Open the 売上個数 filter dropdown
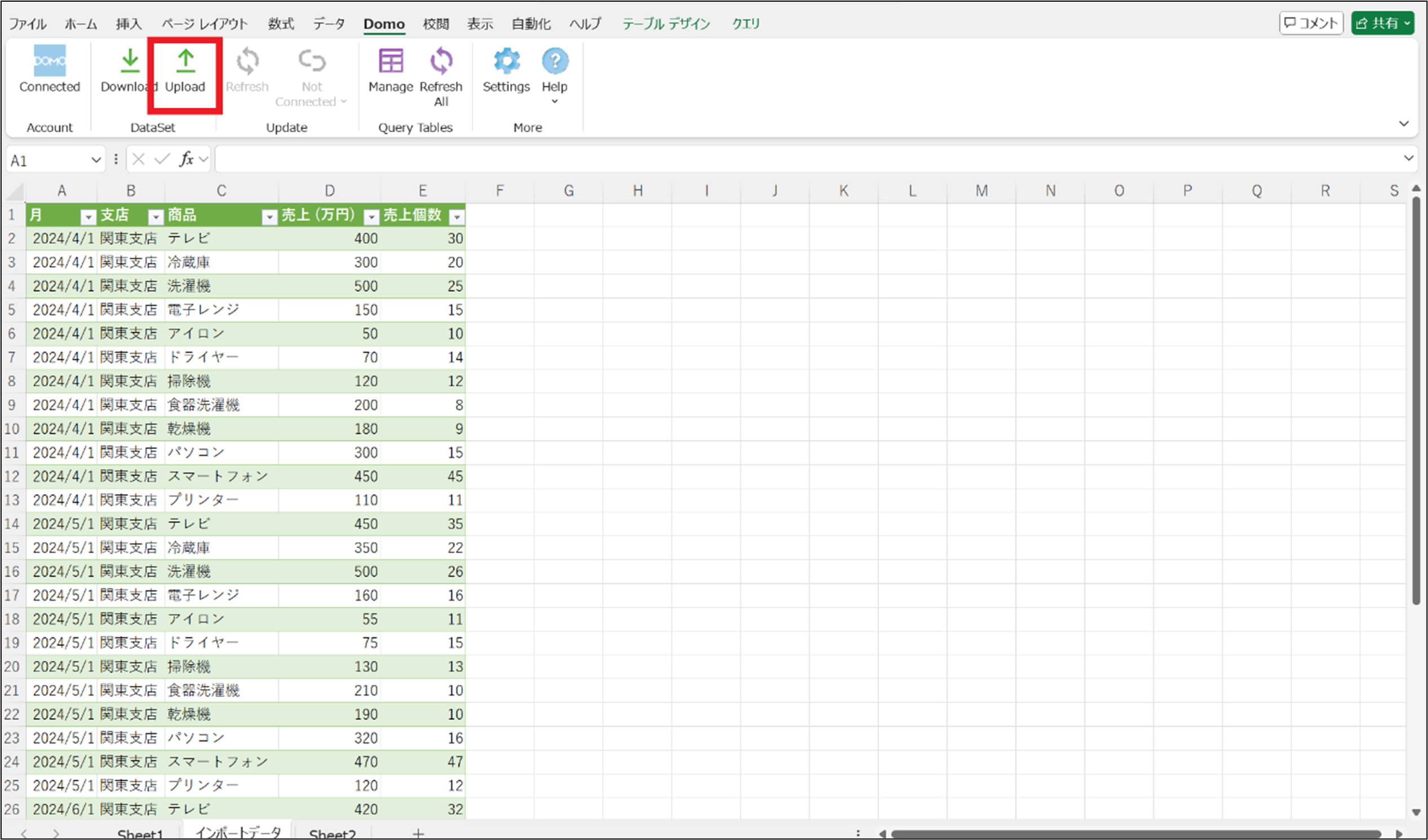Image resolution: width=1428 pixels, height=840 pixels. (456, 217)
